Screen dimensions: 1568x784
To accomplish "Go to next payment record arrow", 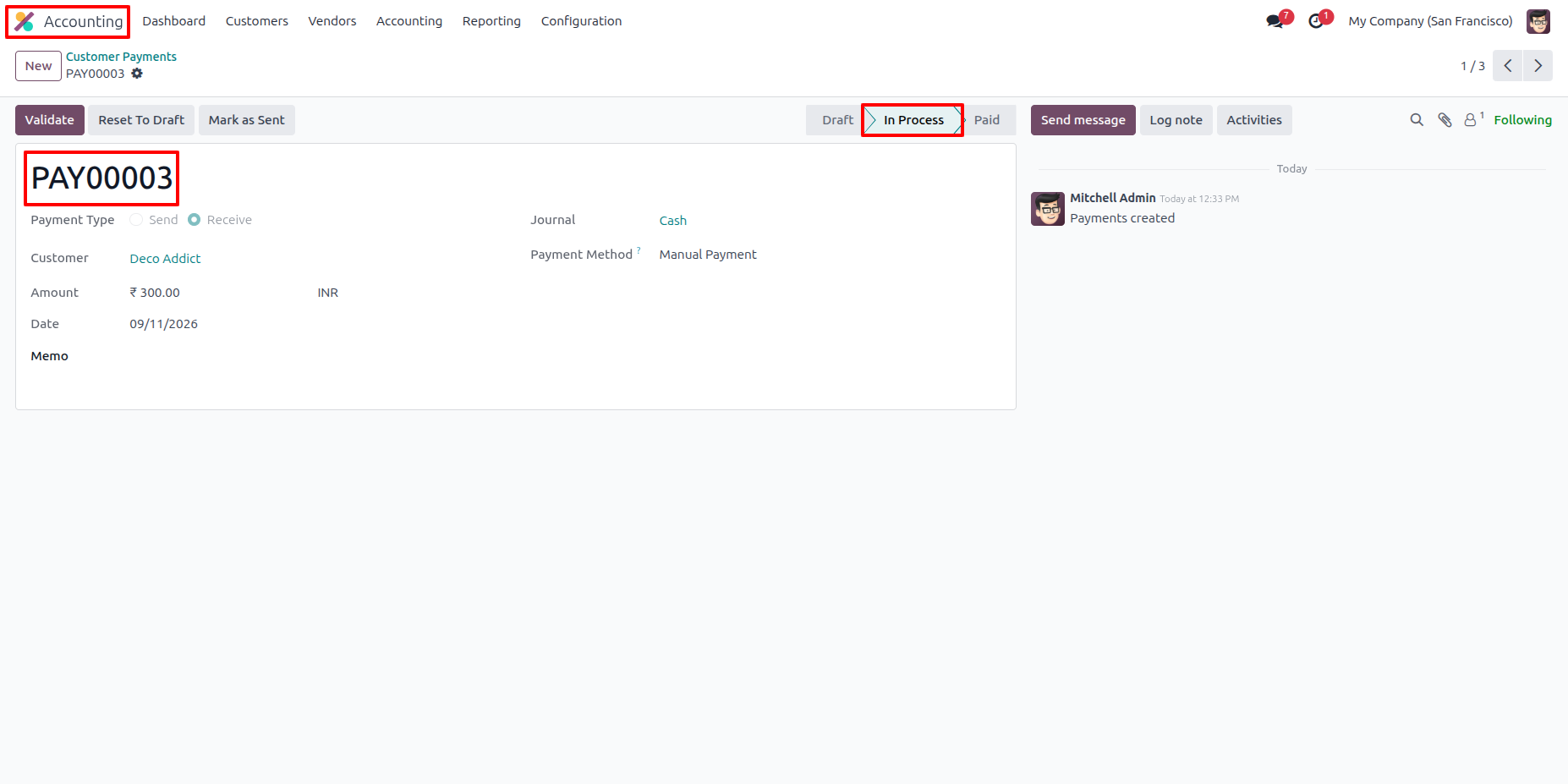I will [x=1538, y=66].
